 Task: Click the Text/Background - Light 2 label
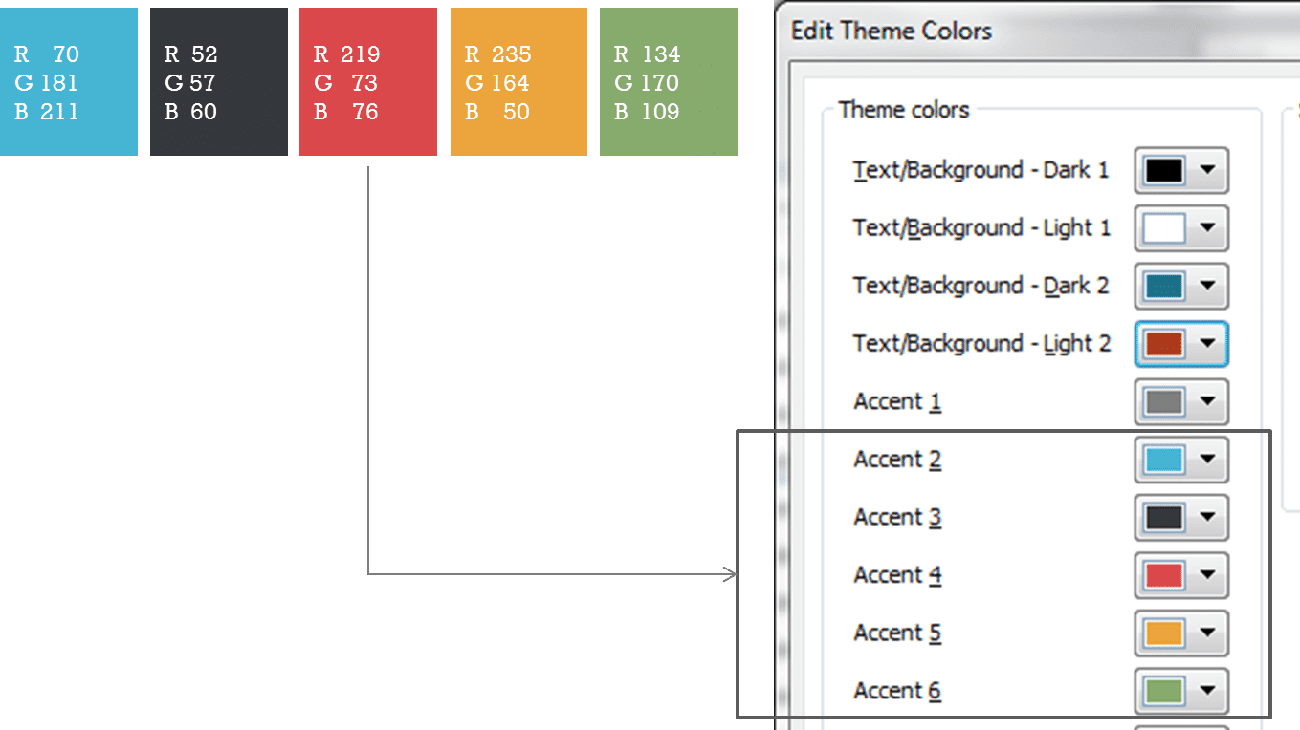pos(981,344)
